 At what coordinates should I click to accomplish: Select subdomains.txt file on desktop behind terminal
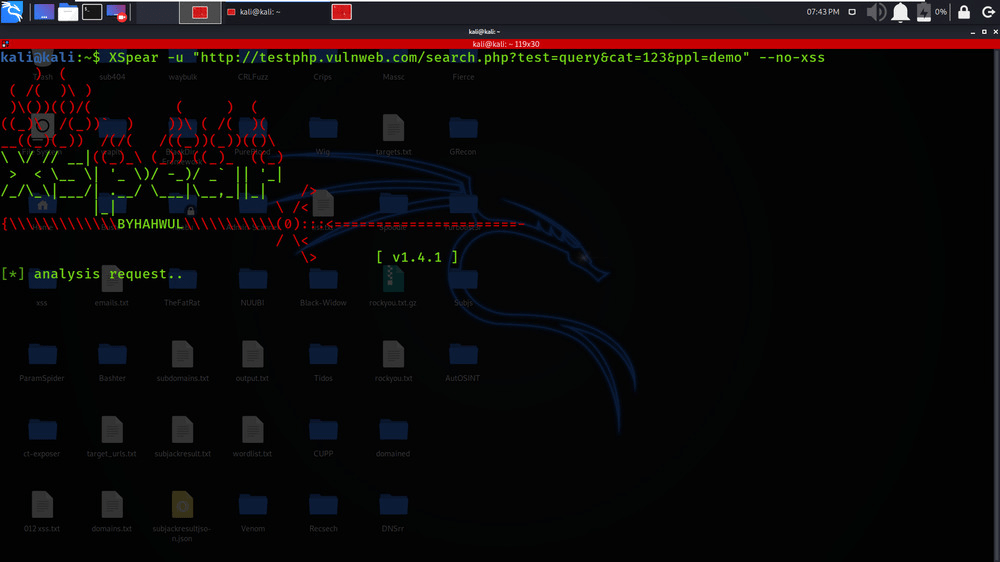coord(182,362)
